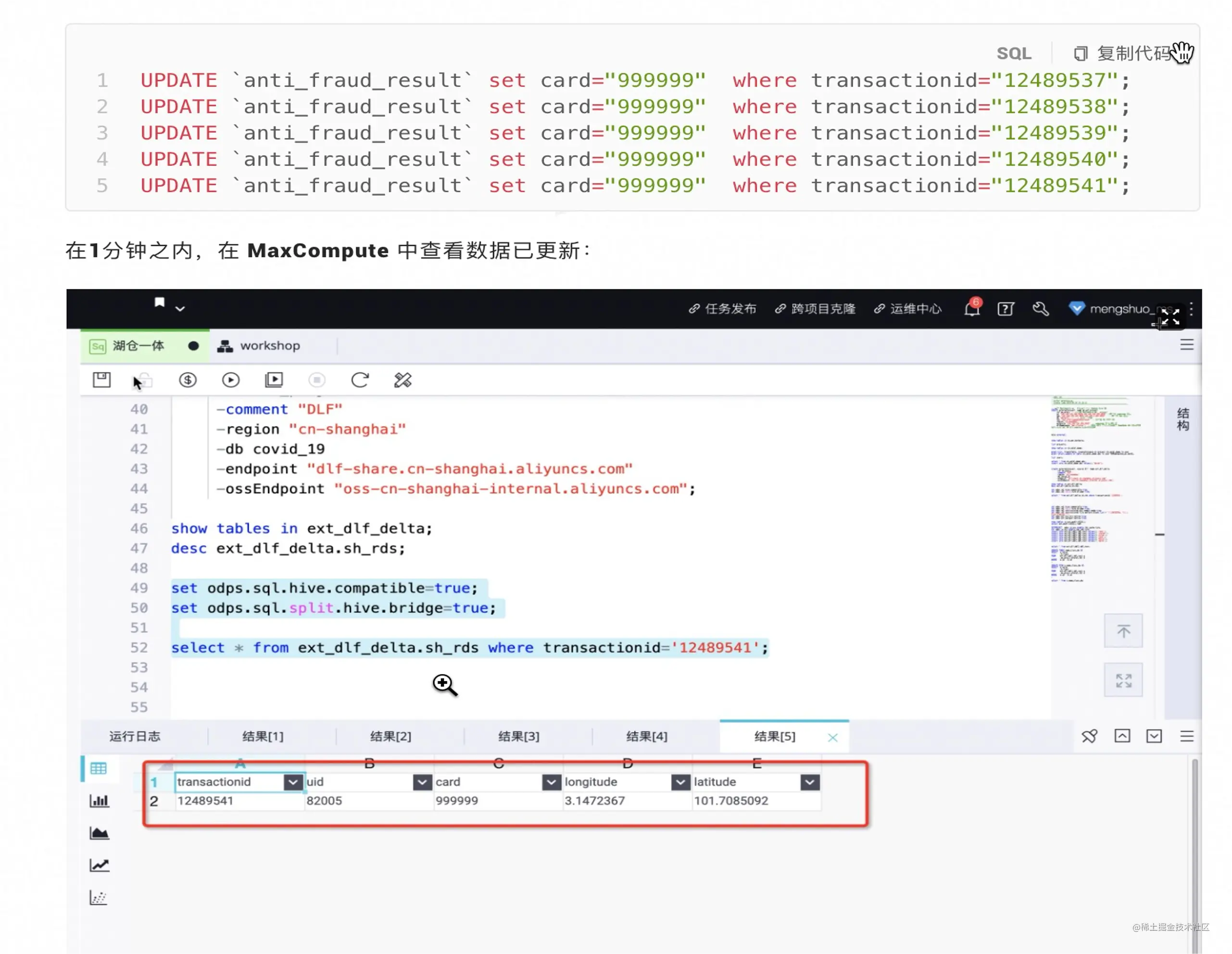
Task: Select the bar chart view icon
Action: [x=99, y=801]
